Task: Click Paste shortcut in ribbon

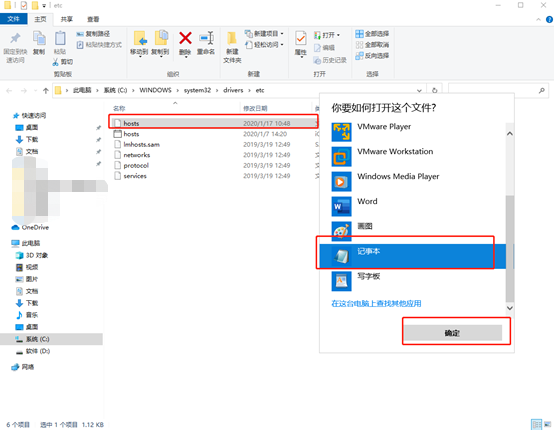Action: pos(99,45)
